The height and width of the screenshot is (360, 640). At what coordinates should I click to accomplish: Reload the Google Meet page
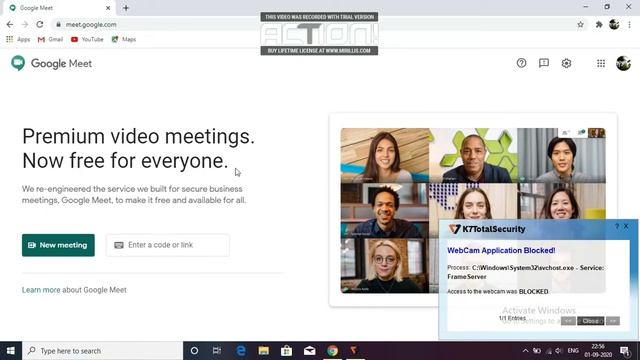point(40,24)
